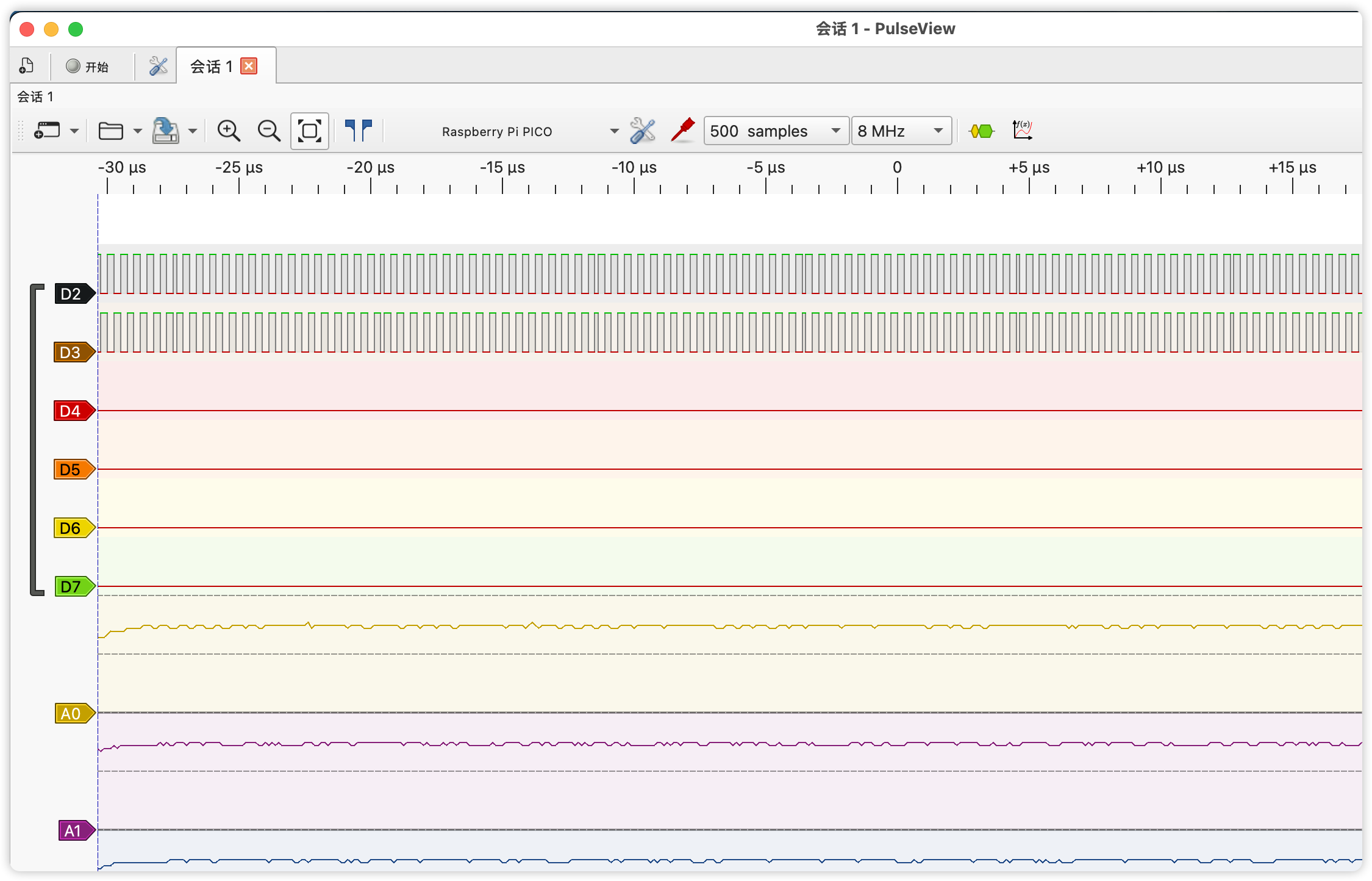Open the 500 samples dropdown

(776, 131)
